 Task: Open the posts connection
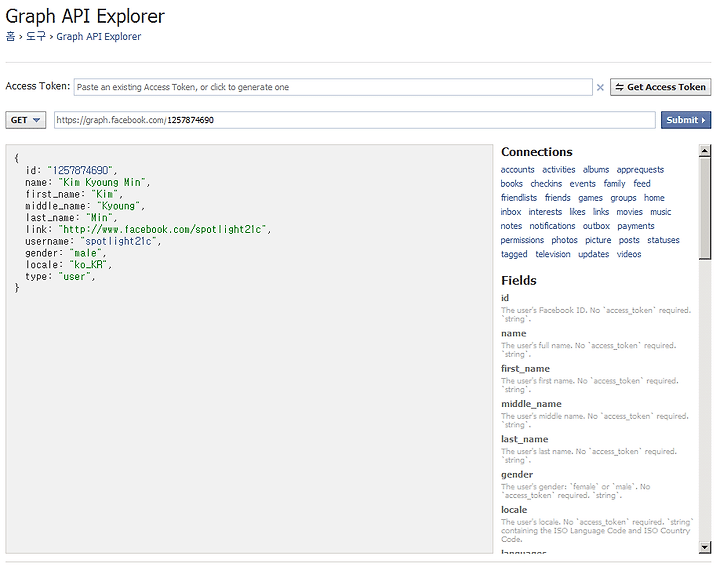click(629, 241)
